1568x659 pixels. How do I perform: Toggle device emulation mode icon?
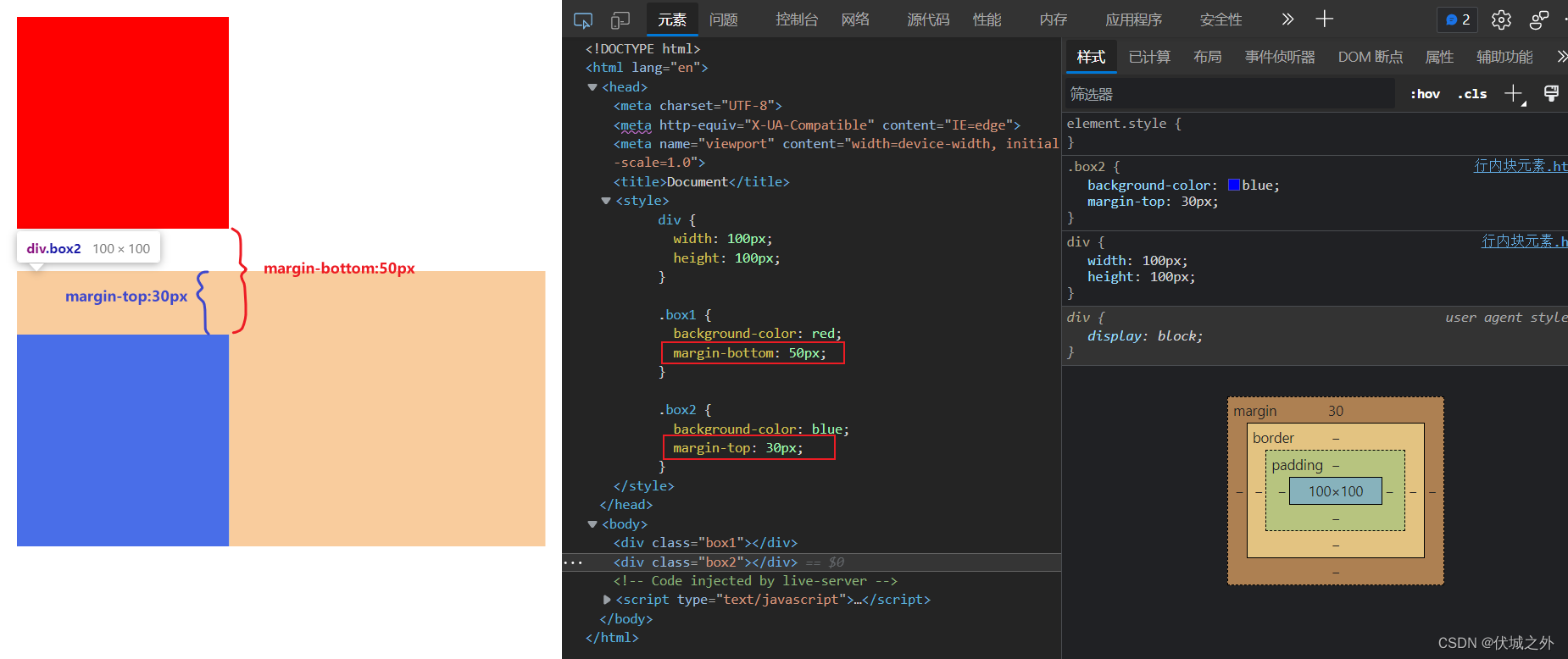point(620,19)
